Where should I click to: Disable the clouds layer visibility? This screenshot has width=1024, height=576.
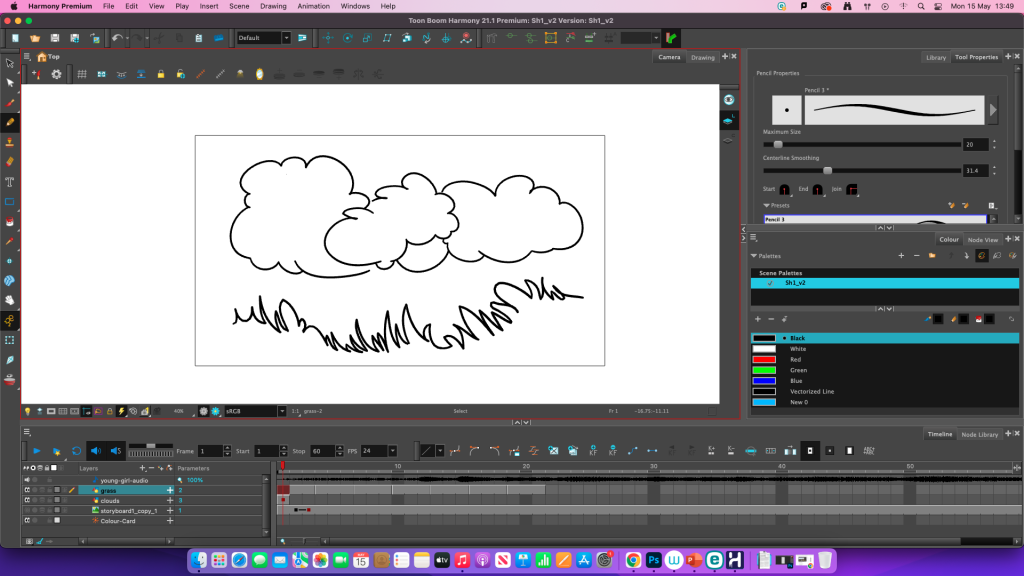click(x=26, y=500)
